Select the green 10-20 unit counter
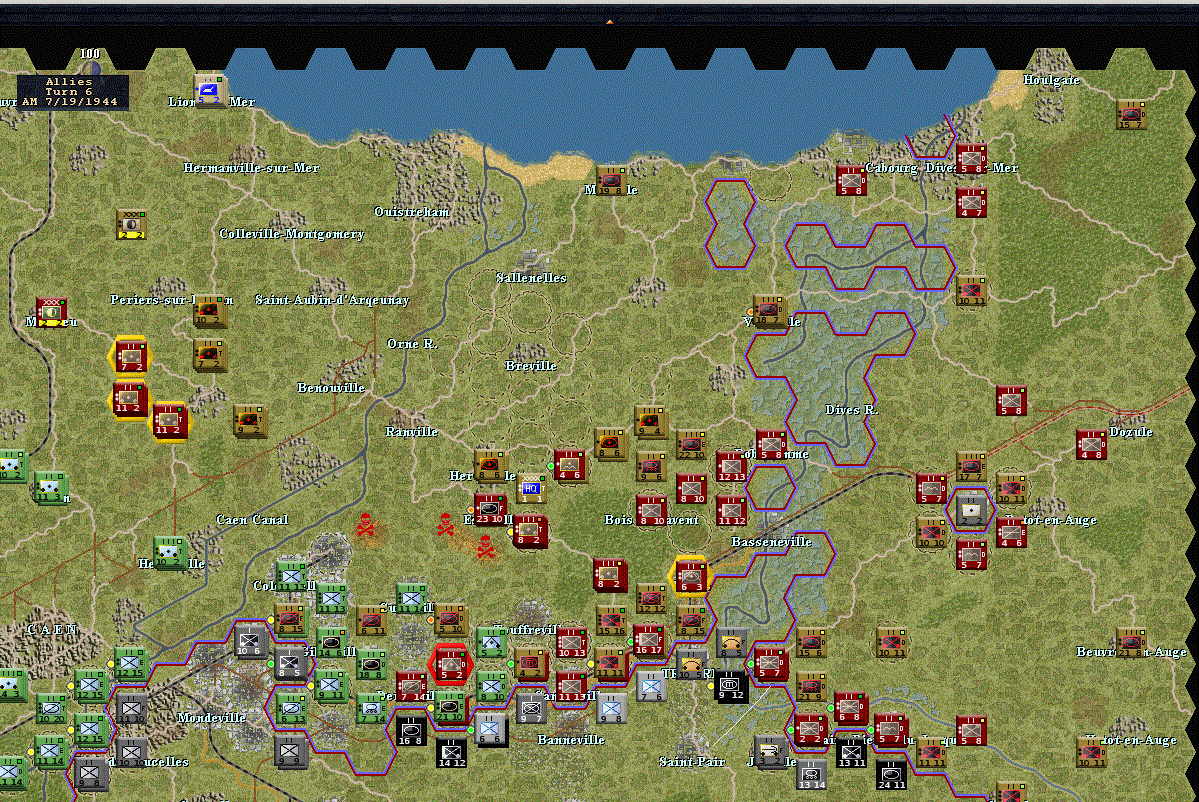Image resolution: width=1199 pixels, height=802 pixels. pyautogui.click(x=51, y=709)
